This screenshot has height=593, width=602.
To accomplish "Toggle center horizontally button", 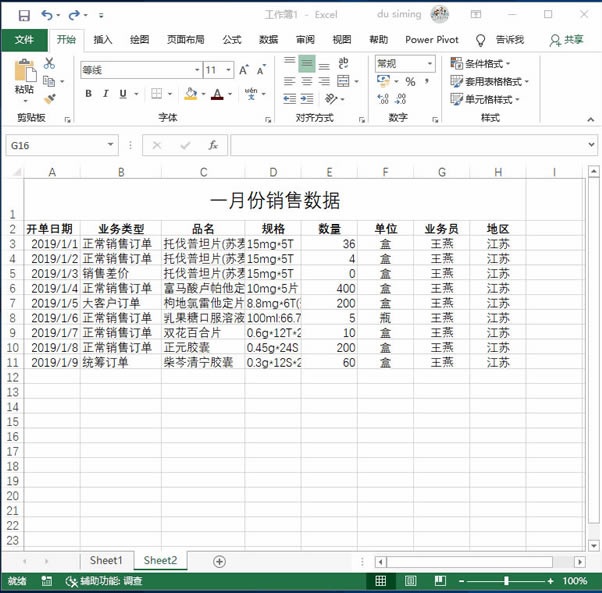I will point(307,81).
